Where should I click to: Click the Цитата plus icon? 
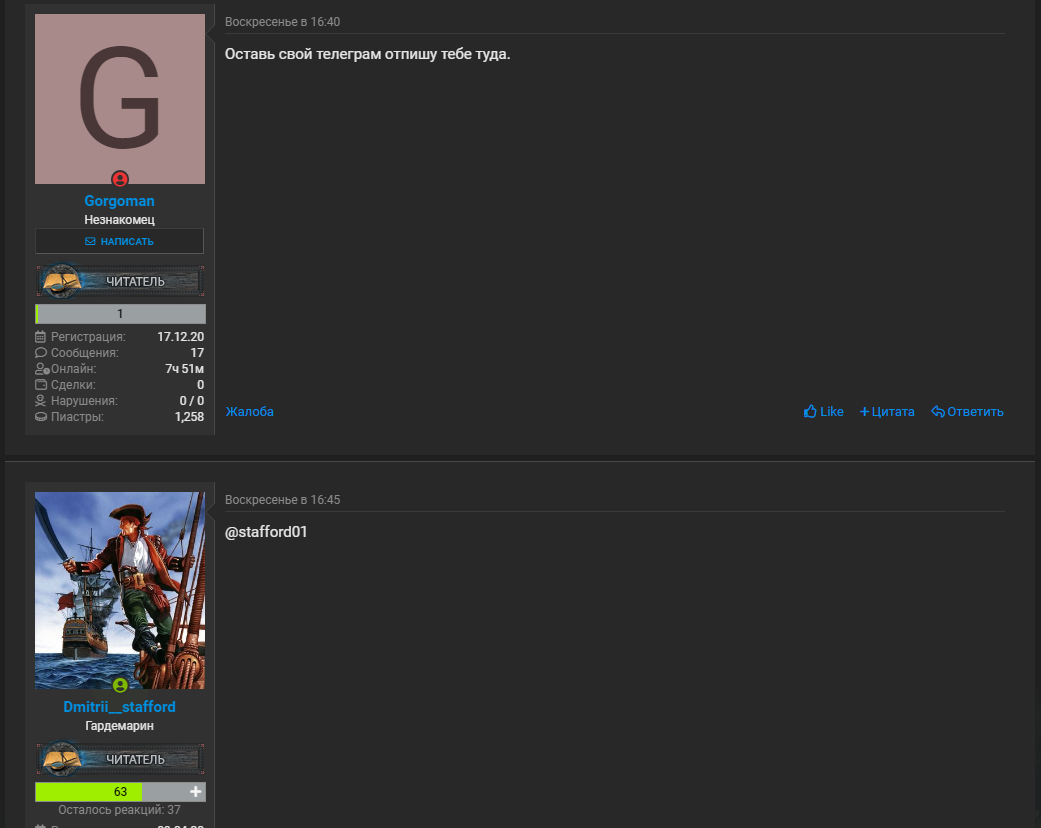click(864, 412)
